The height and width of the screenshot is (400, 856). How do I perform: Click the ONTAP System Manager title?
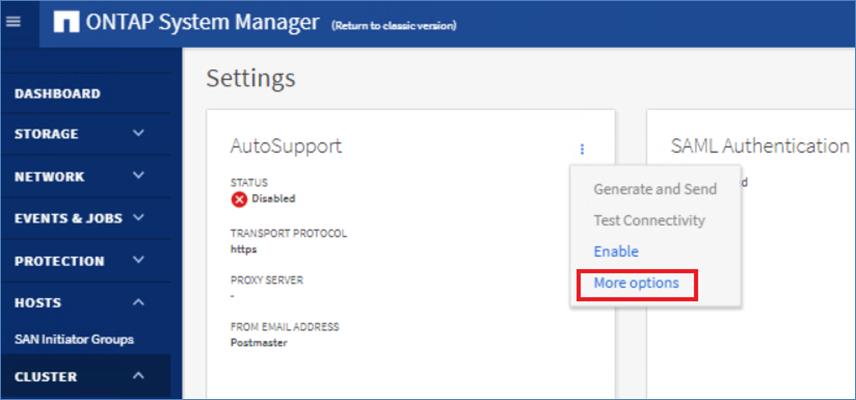[203, 22]
